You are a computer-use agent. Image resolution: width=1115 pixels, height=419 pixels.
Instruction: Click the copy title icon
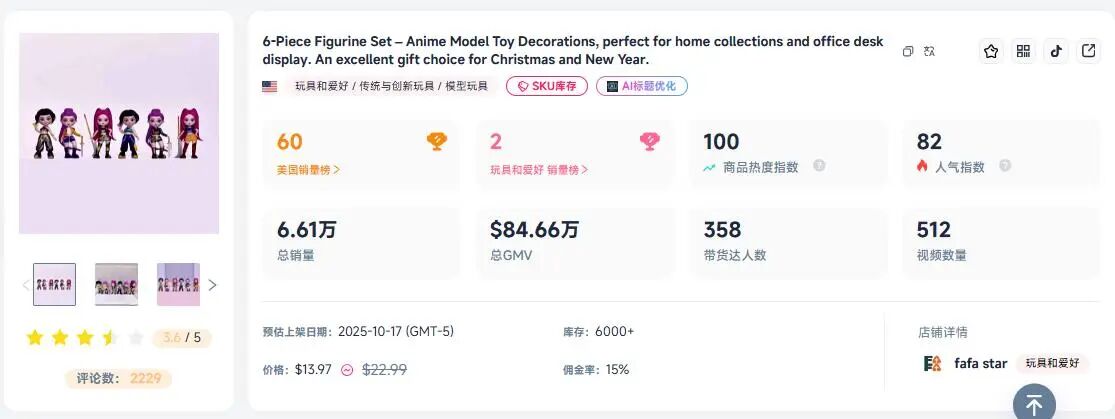[x=908, y=51]
